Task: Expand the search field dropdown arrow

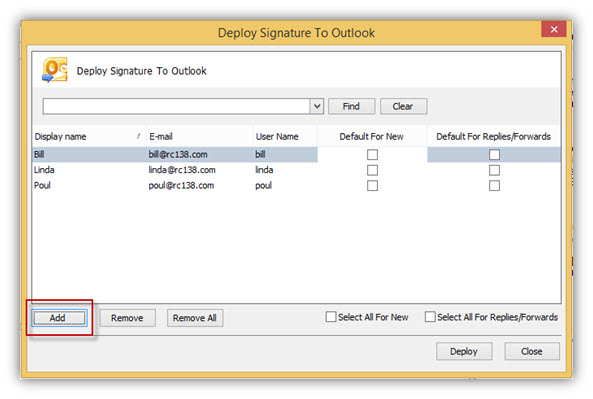Action: (317, 106)
